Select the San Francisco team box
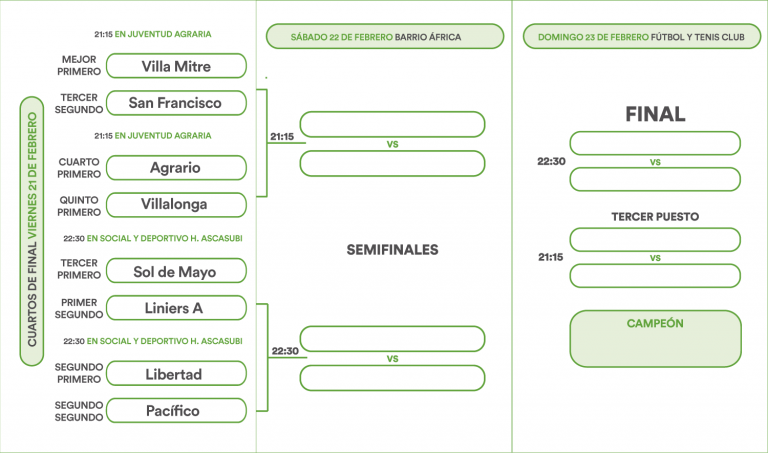The width and height of the screenshot is (768, 453). 175,103
